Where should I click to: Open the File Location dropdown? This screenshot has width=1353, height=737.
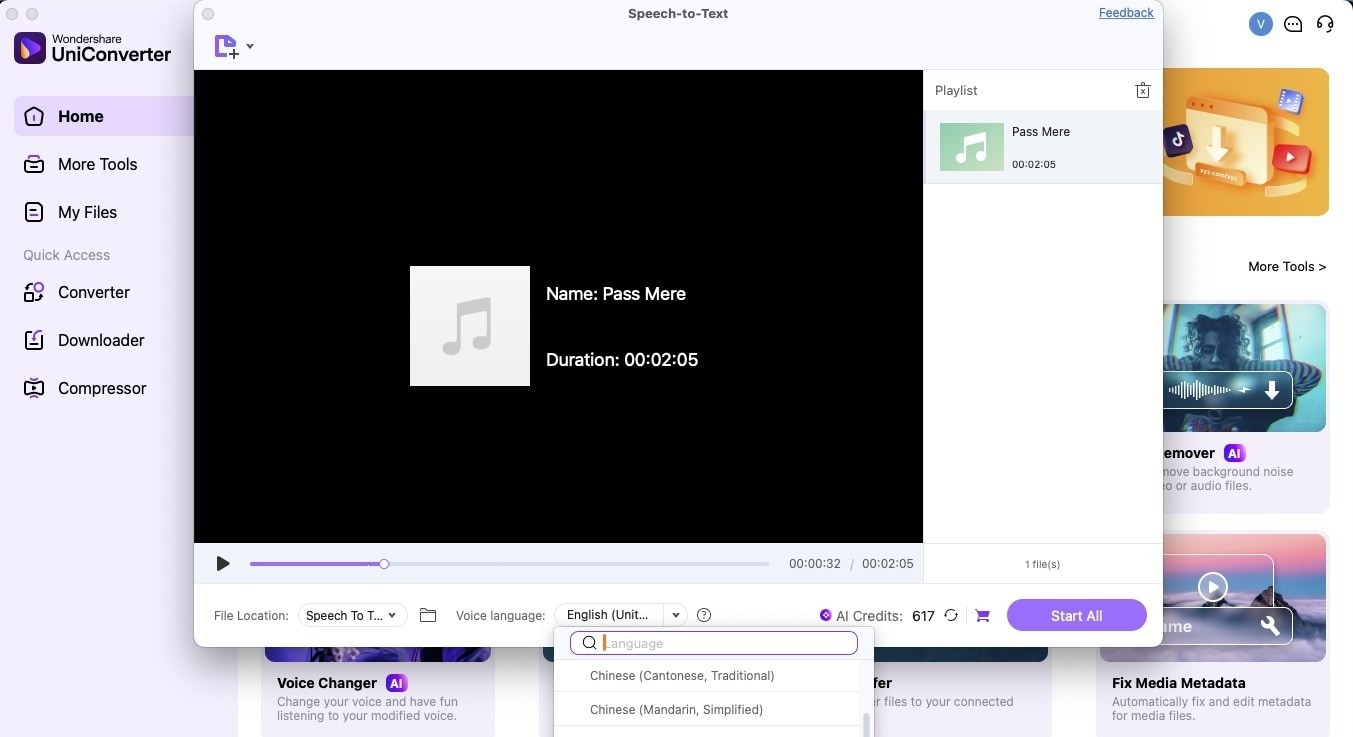(x=352, y=615)
